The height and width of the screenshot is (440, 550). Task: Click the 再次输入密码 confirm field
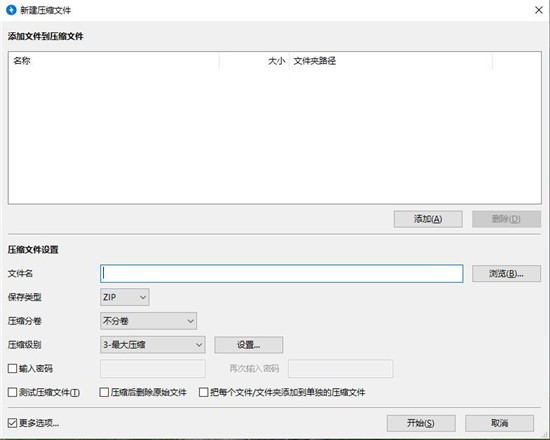(x=340, y=369)
